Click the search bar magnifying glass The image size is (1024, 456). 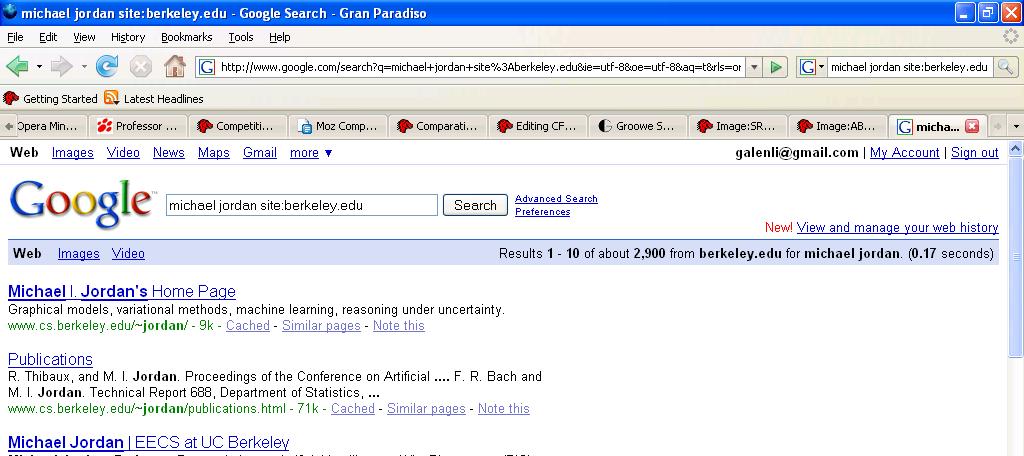[x=1006, y=67]
